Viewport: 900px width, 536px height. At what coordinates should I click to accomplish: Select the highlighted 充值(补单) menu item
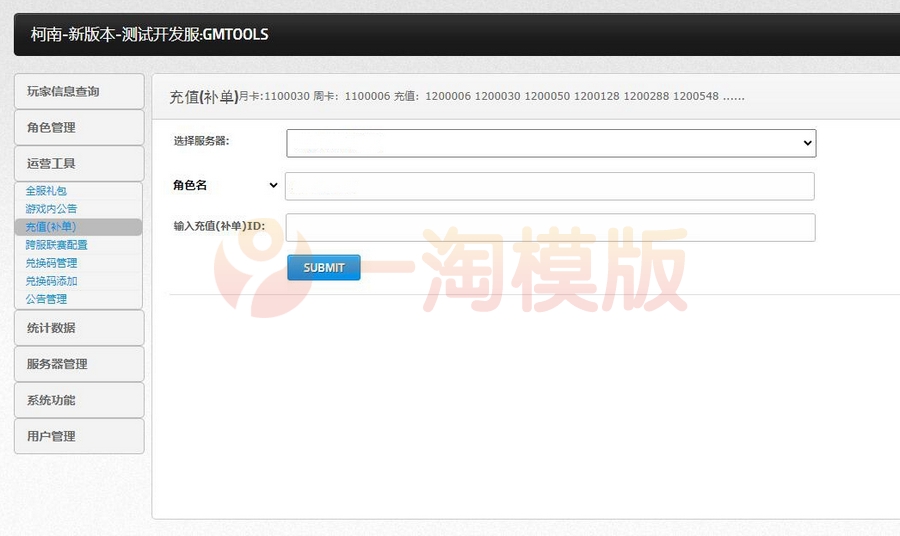point(51,227)
